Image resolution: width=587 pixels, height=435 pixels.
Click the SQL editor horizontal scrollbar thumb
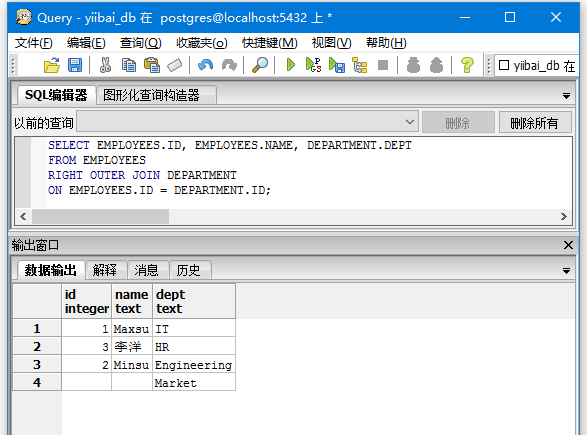pos(100,216)
